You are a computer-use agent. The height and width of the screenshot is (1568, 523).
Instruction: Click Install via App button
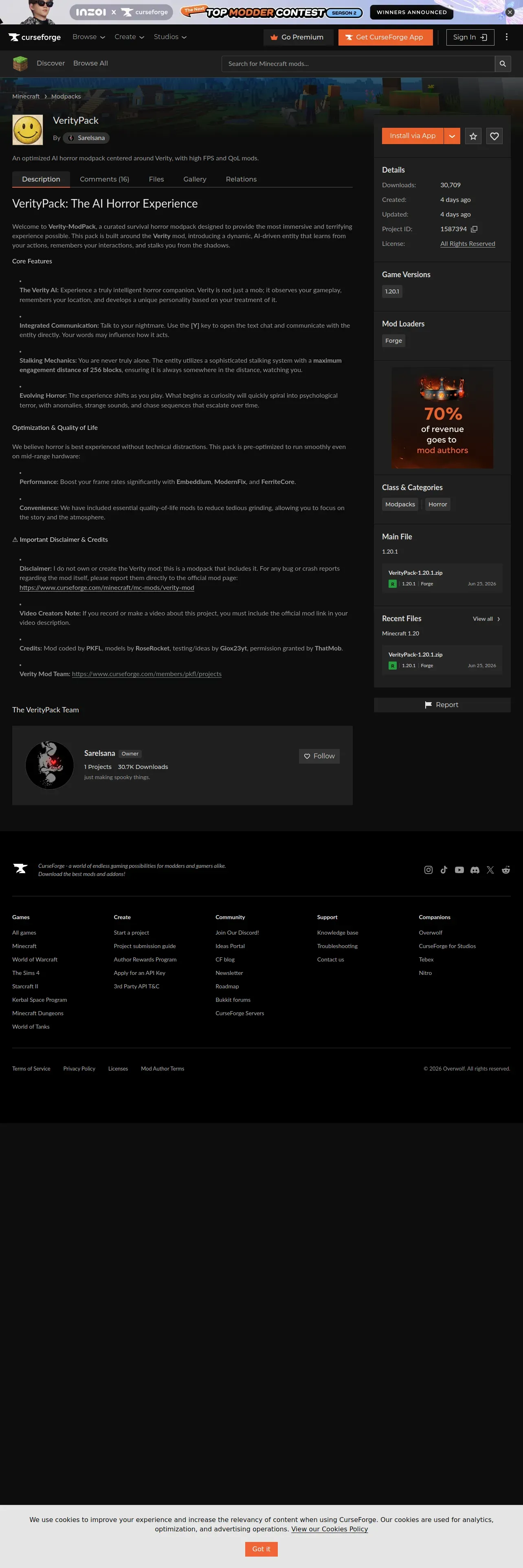click(x=413, y=136)
